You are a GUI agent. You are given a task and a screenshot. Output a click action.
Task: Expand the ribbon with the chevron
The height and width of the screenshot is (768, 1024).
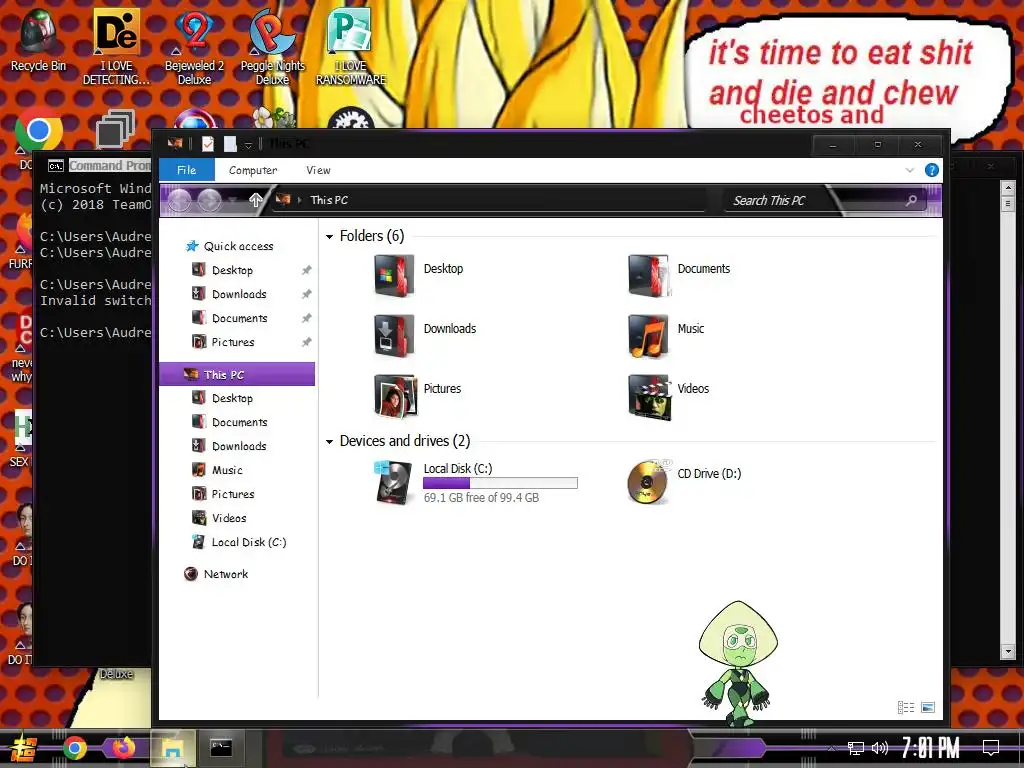(x=910, y=170)
